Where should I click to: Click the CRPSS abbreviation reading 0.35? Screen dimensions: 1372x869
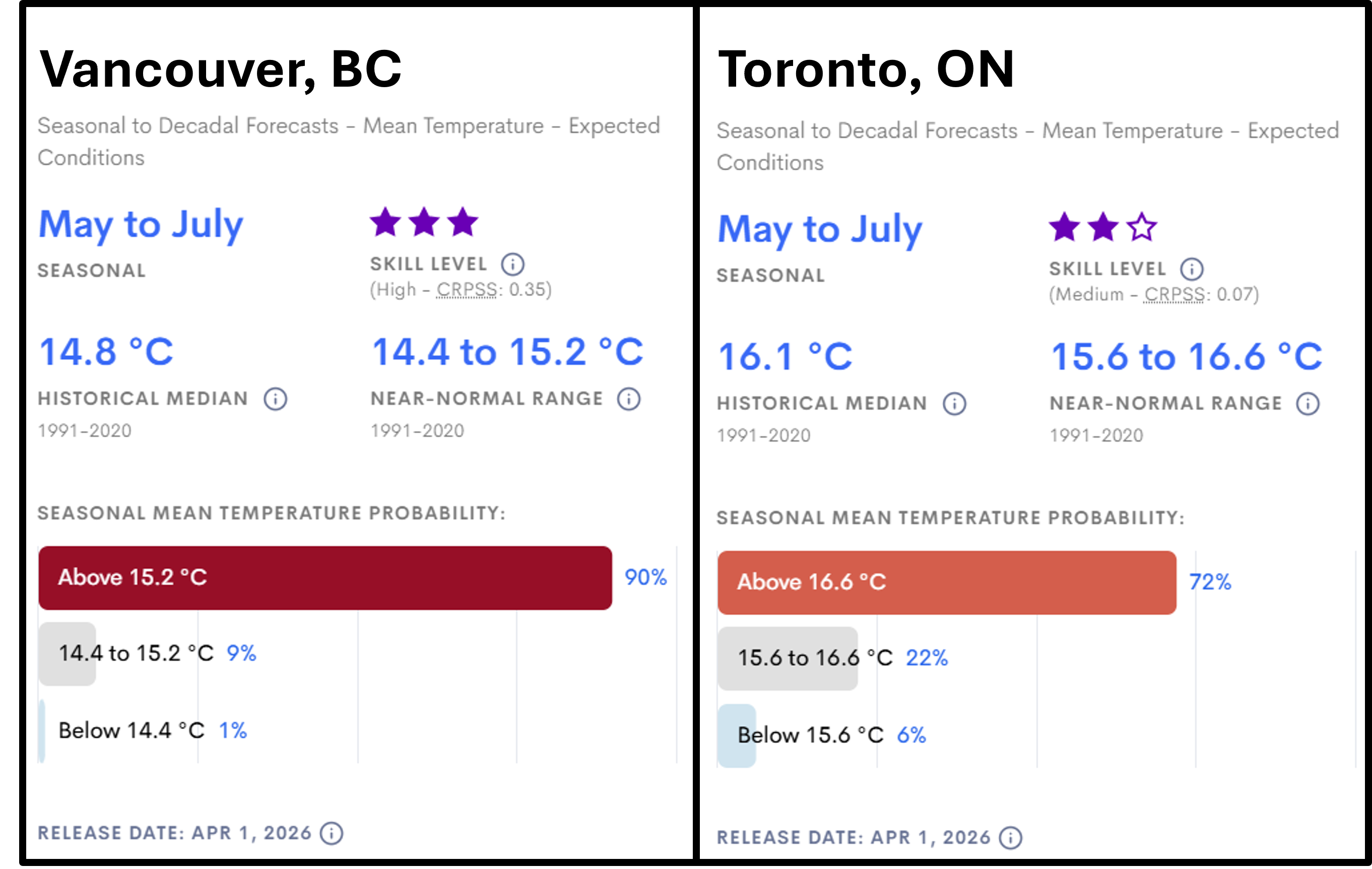point(467,290)
